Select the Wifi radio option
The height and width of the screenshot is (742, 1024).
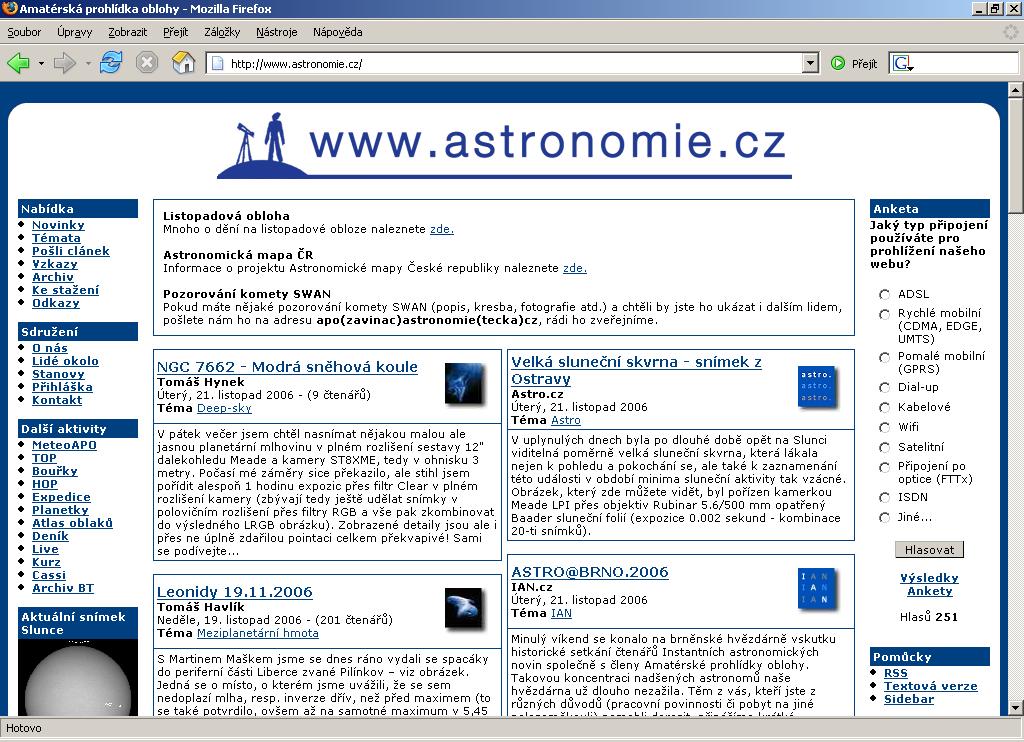884,427
